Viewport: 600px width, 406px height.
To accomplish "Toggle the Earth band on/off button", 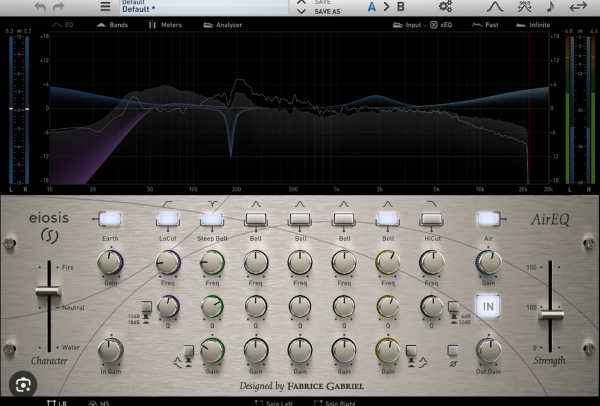I will point(111,218).
